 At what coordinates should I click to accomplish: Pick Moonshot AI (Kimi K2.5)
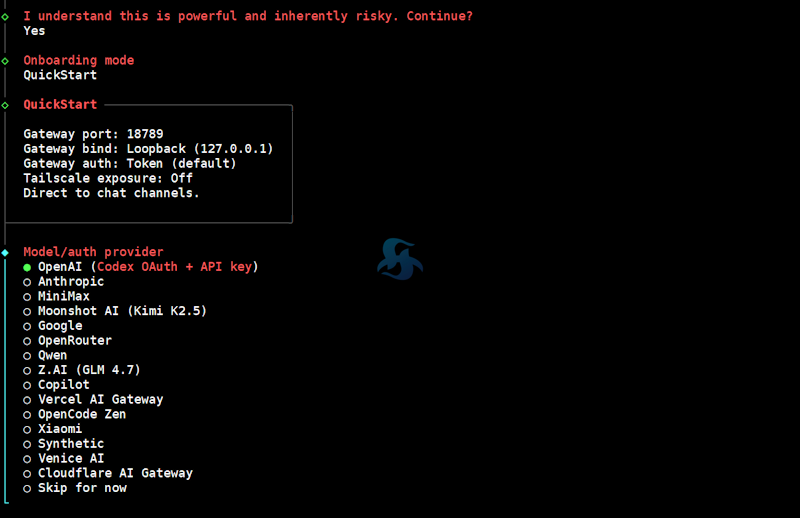click(x=121, y=311)
